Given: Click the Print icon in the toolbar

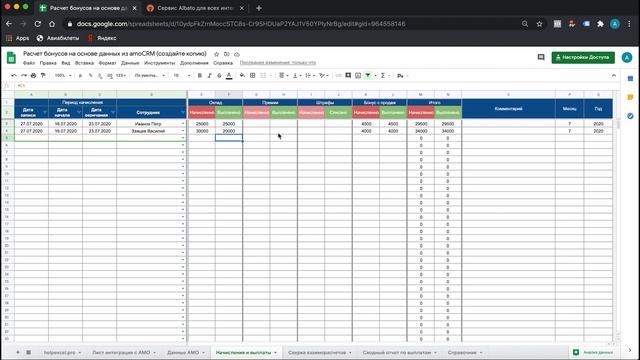Looking at the screenshot, I should (33, 76).
